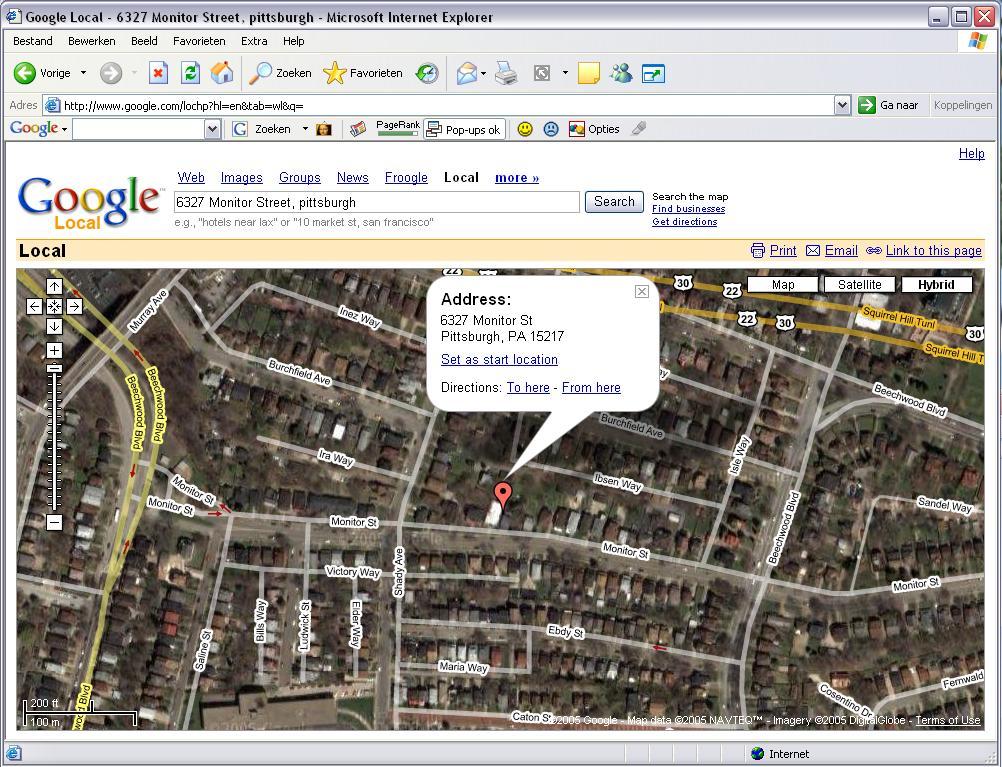Recenter map with center pan button
This screenshot has width=1002, height=767.
pos(54,306)
